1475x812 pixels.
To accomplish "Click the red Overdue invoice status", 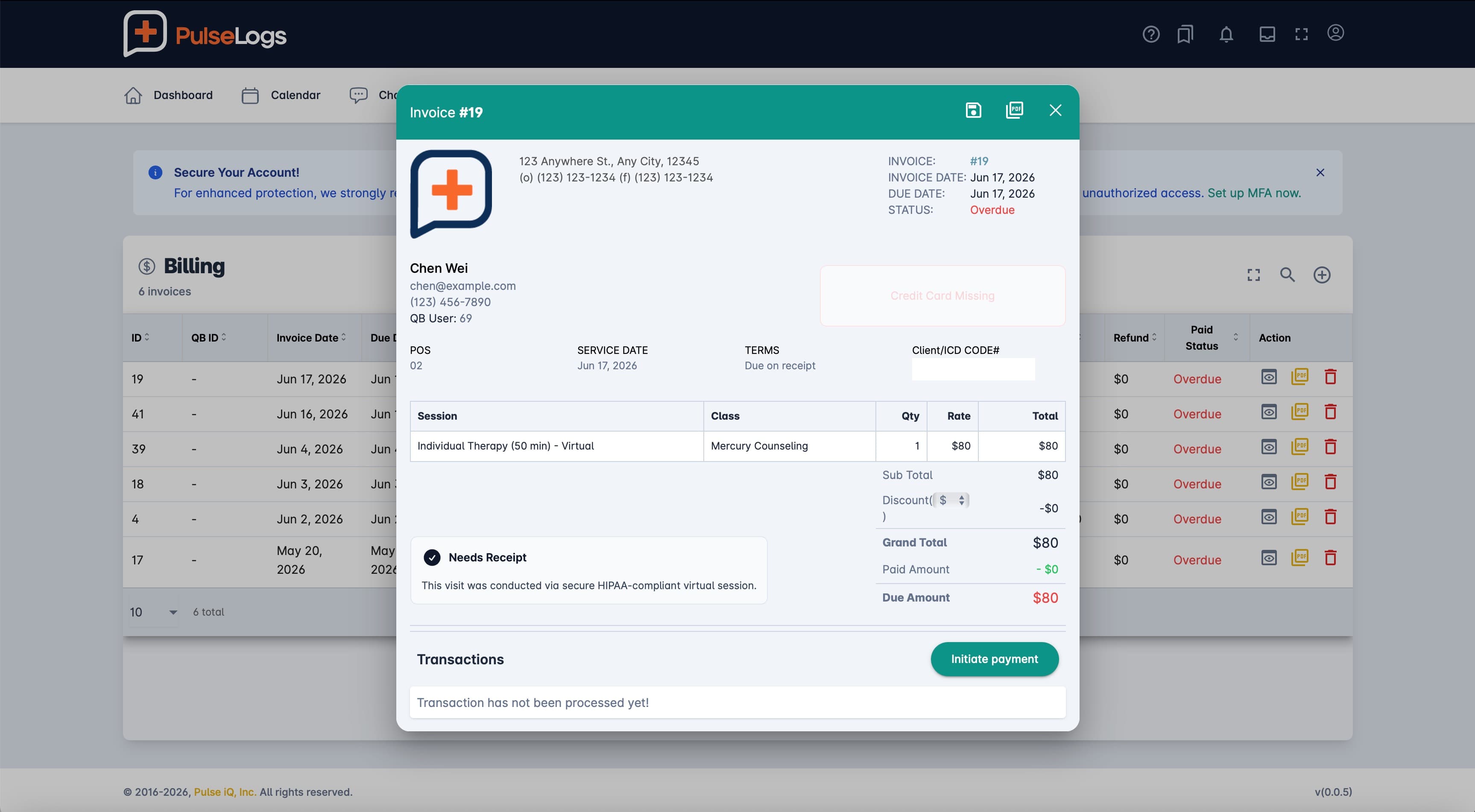I will click(992, 210).
